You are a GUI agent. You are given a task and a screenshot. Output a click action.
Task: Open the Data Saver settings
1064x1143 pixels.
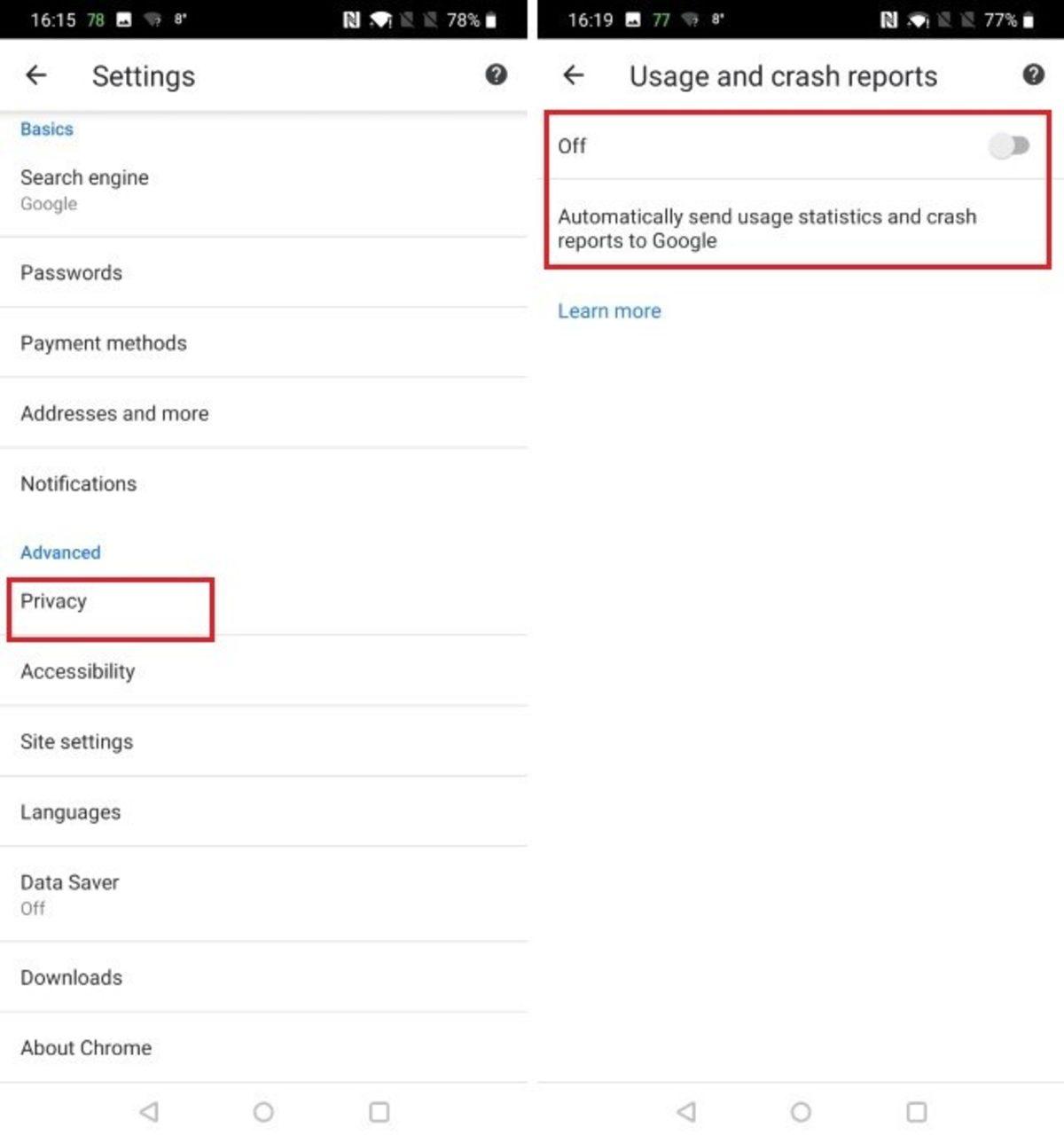(69, 893)
